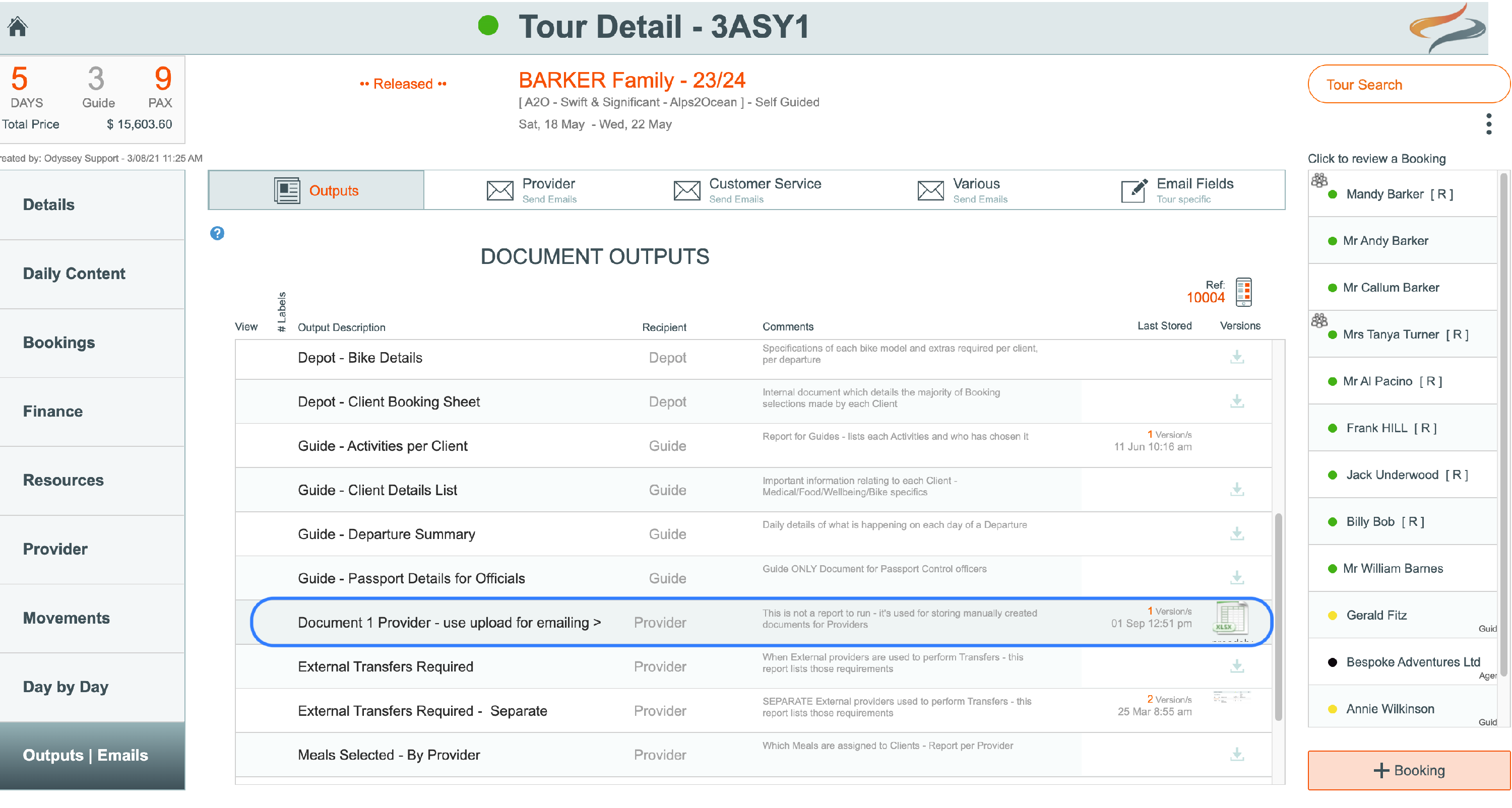Image resolution: width=1512 pixels, height=808 pixels.
Task: Click the Total Price $ 15,603.60 value
Action: [140, 124]
